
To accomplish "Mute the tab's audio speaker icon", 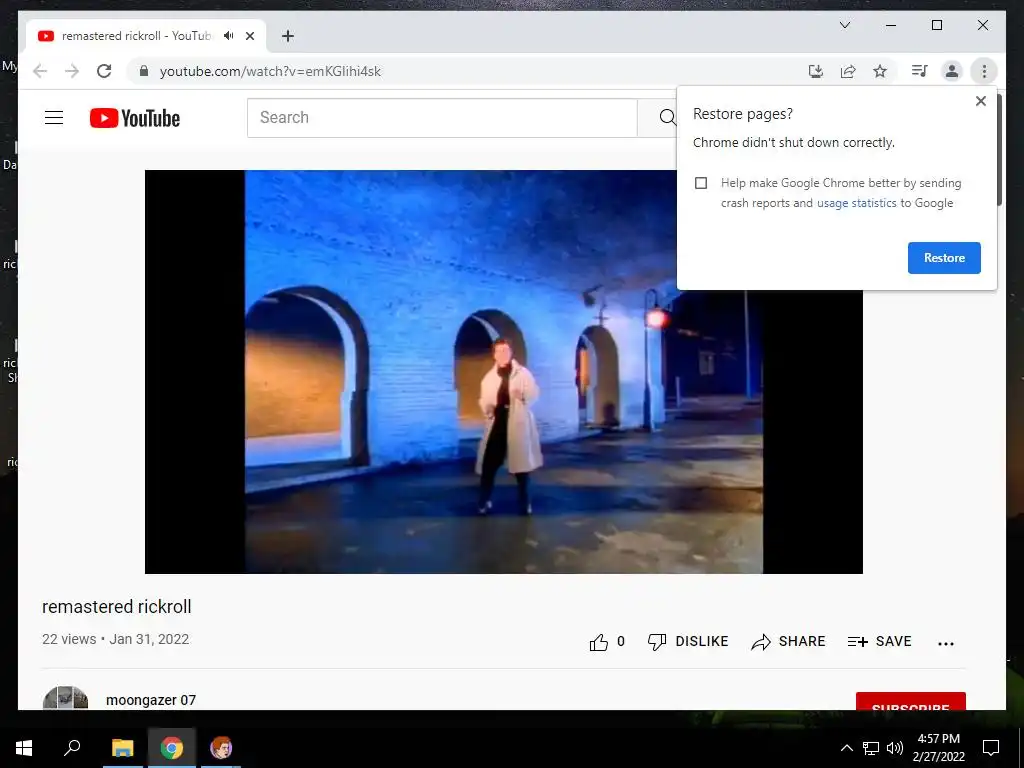I will tap(228, 36).
